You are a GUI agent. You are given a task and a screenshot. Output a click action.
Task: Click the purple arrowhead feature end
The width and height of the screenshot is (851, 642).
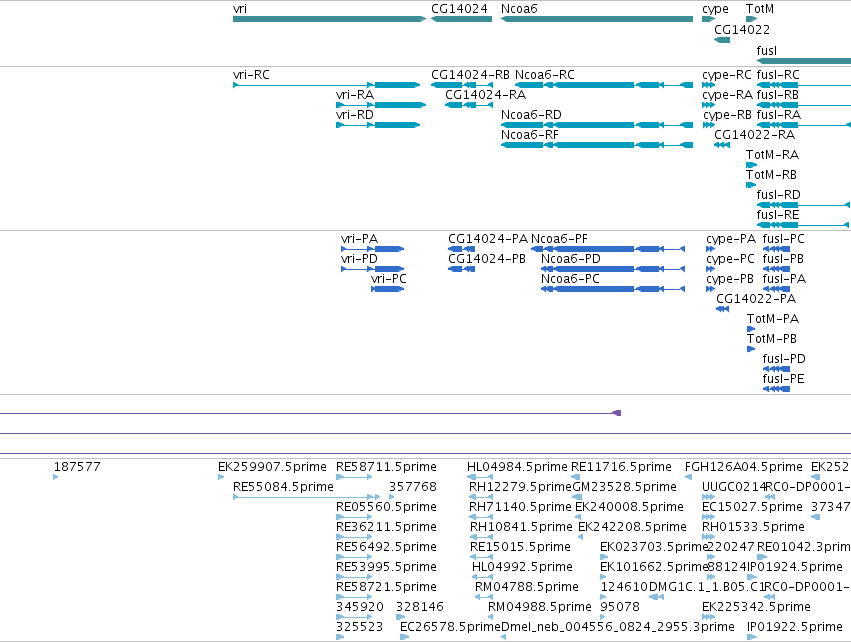point(617,413)
